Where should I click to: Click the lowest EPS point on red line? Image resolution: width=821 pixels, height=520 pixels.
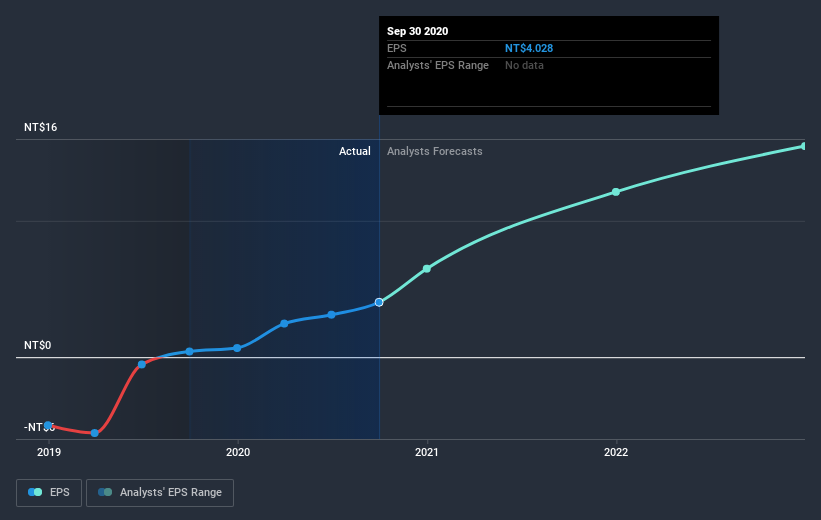95,433
